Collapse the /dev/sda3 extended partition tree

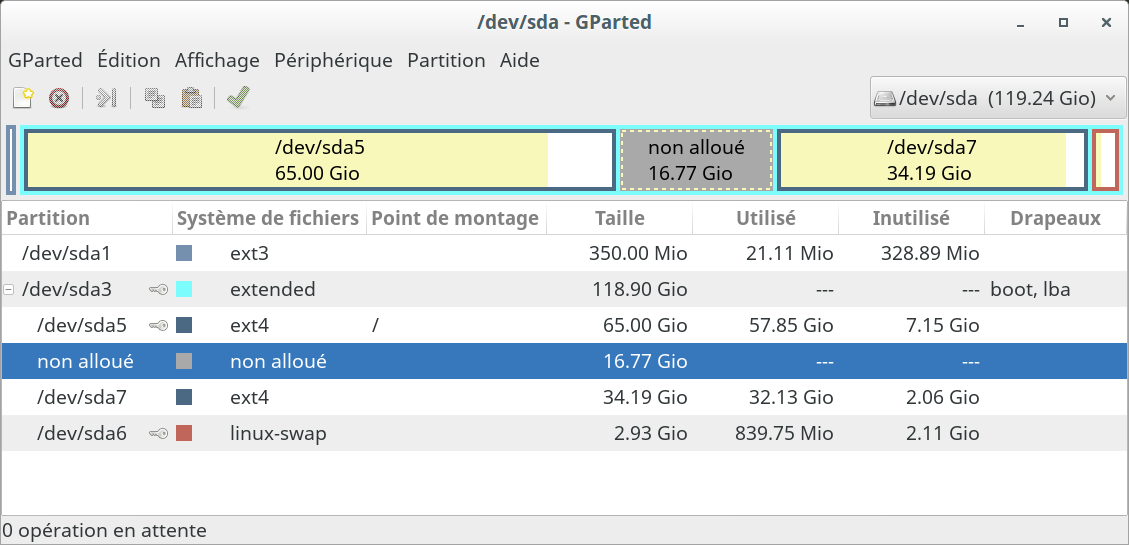coord(9,290)
